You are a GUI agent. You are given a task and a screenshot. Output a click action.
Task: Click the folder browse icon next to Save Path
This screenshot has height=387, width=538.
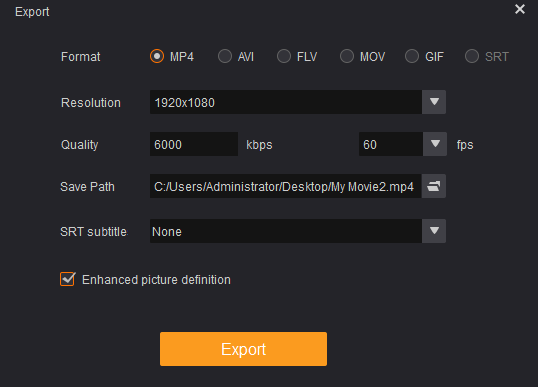point(434,186)
